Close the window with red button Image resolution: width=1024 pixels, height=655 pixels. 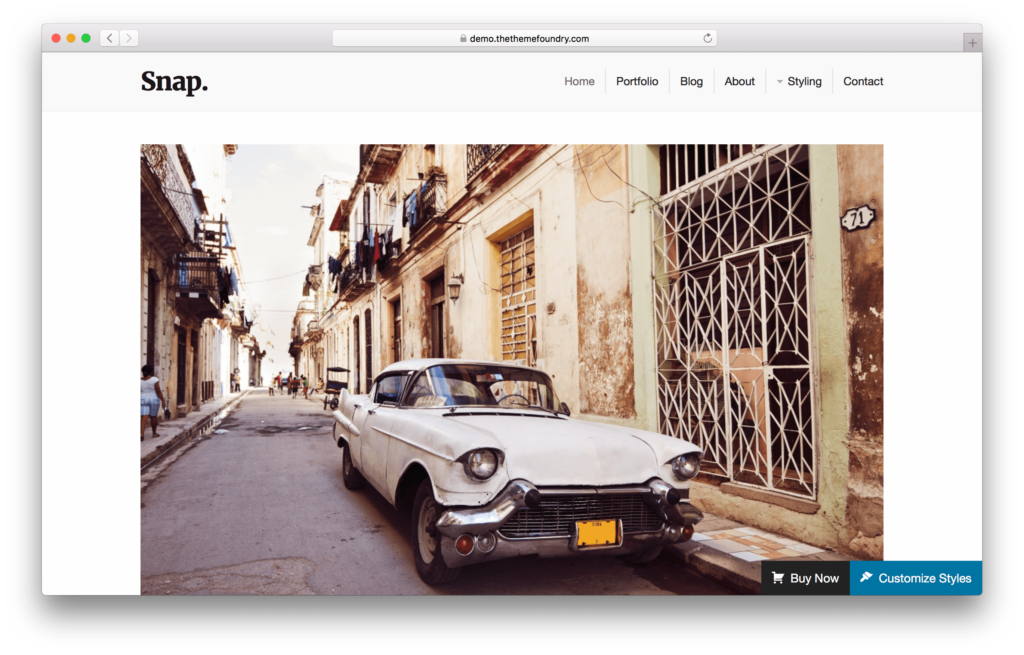point(56,39)
